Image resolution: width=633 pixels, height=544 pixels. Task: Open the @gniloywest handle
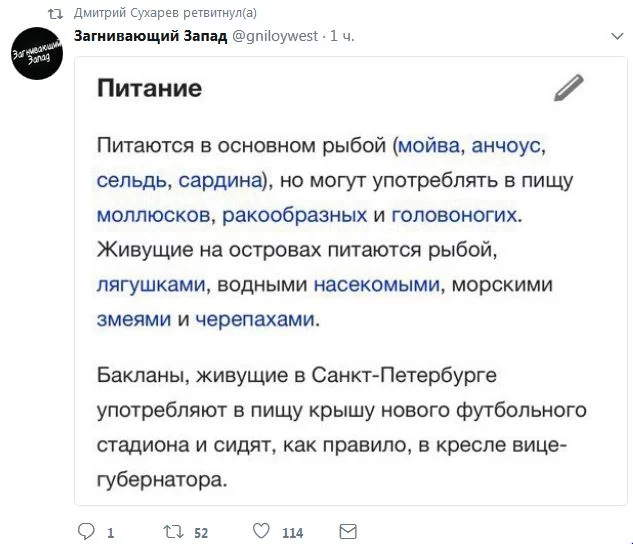click(276, 36)
